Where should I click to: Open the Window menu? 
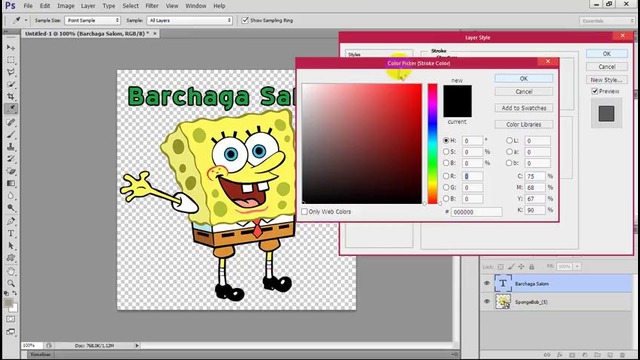pos(196,6)
